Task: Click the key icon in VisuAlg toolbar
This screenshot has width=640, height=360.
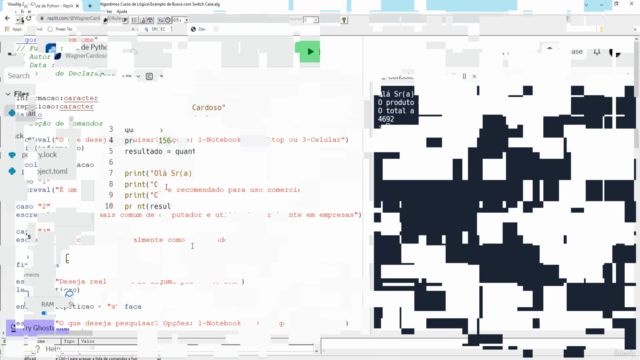Action: pos(344,20)
